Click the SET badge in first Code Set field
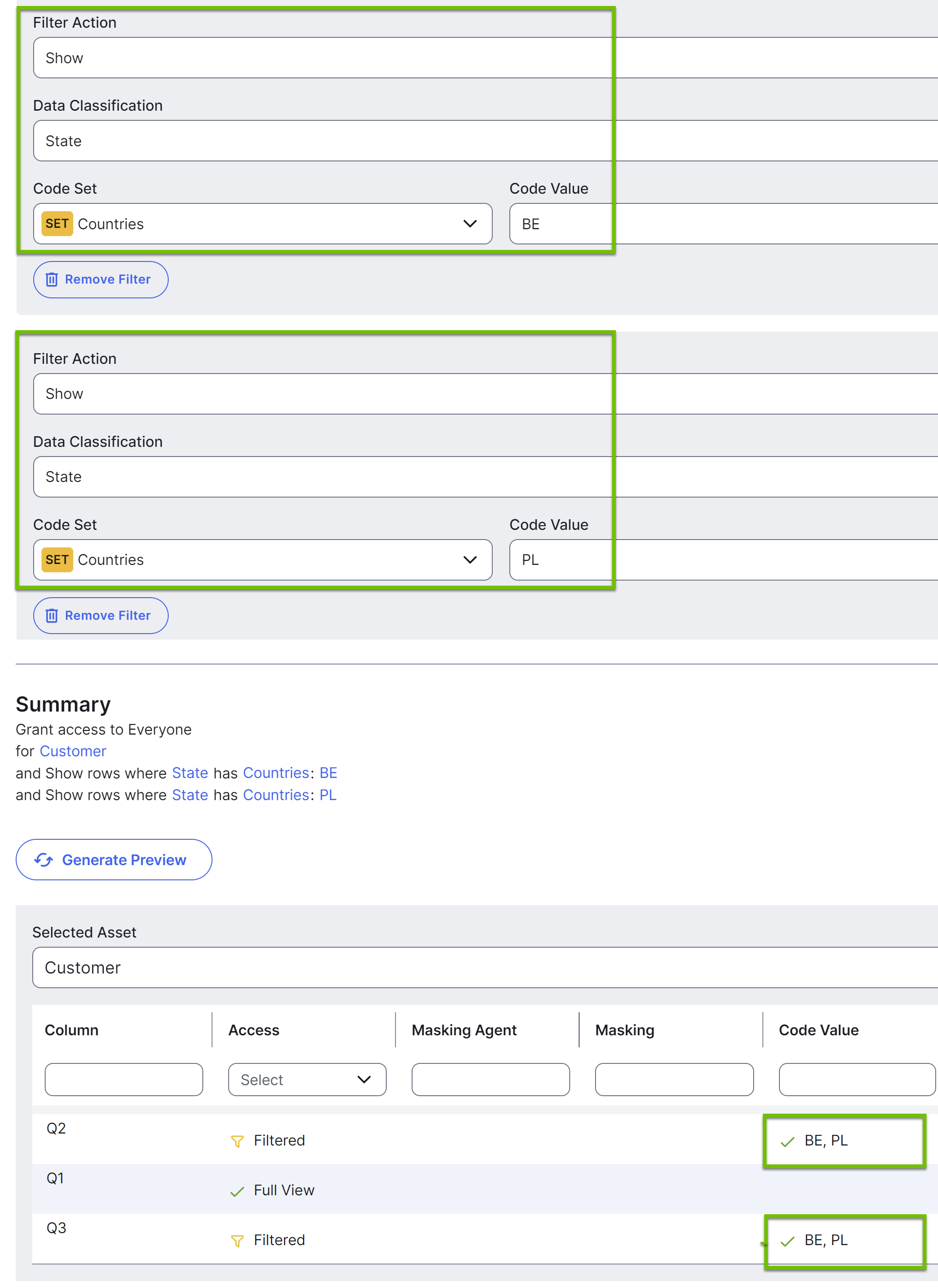 pyautogui.click(x=57, y=224)
